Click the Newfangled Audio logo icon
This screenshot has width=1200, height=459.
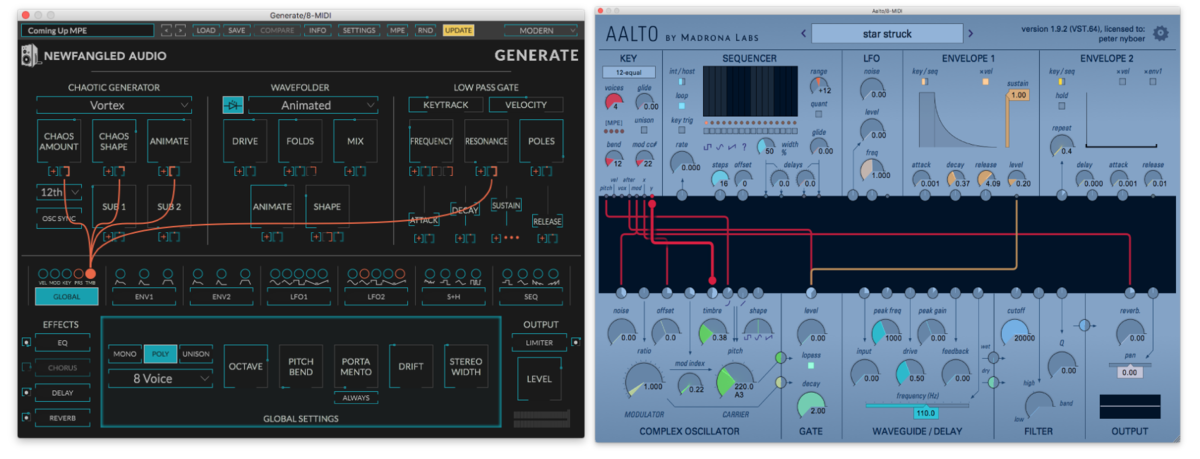tap(30, 57)
